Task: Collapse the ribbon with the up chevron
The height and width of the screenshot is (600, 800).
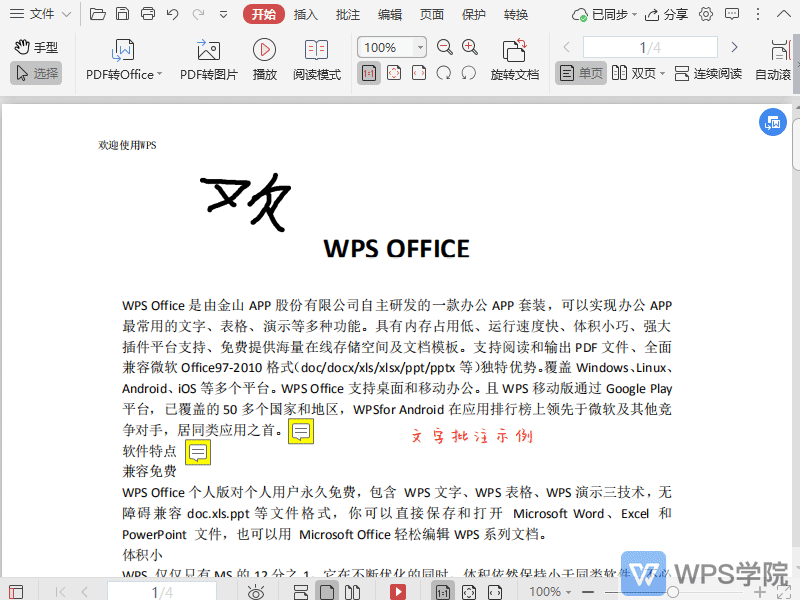Action: pos(784,14)
